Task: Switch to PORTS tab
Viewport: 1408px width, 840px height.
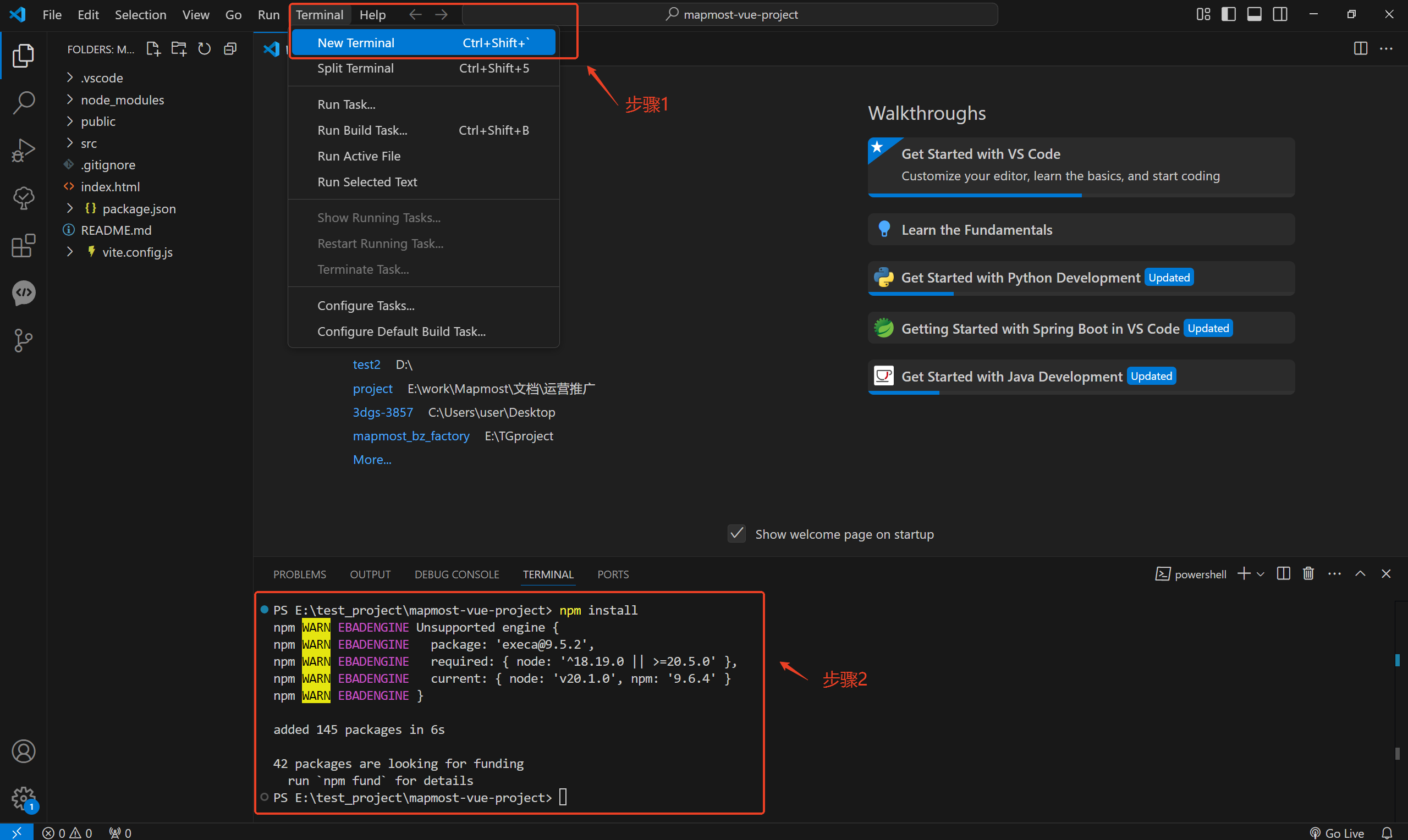Action: (x=613, y=574)
